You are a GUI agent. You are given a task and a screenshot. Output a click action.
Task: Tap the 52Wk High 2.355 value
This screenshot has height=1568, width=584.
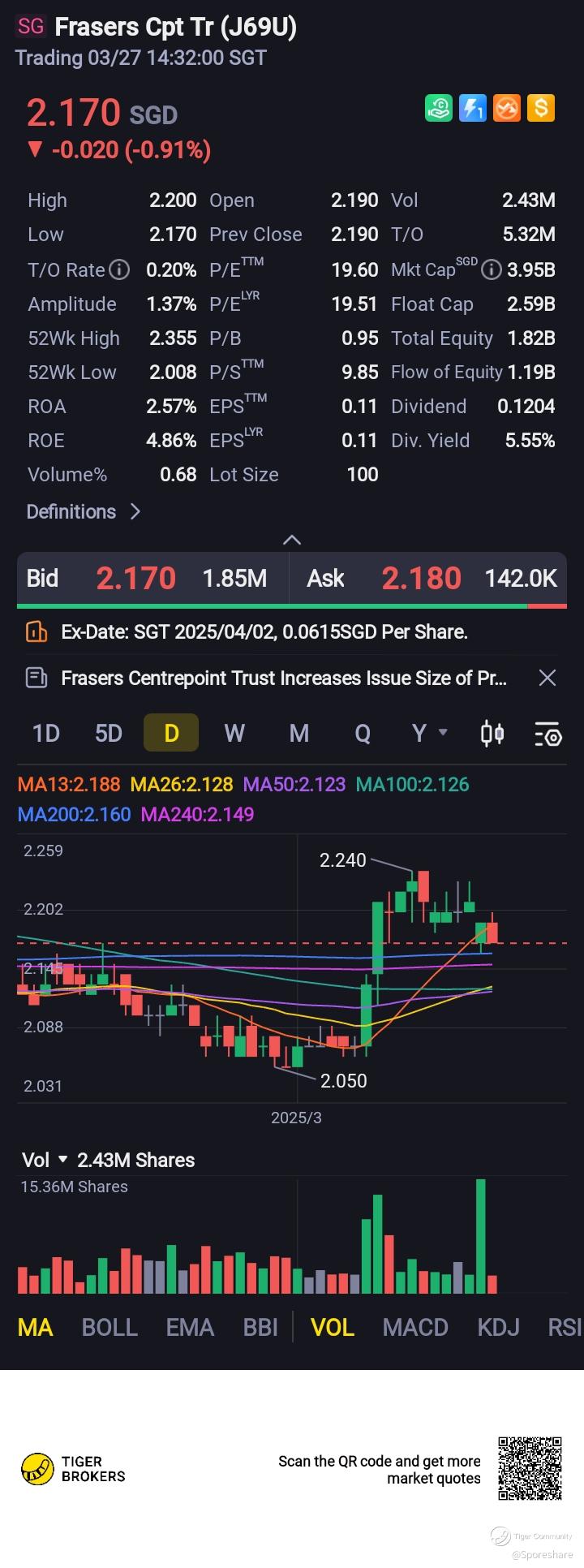tap(173, 338)
